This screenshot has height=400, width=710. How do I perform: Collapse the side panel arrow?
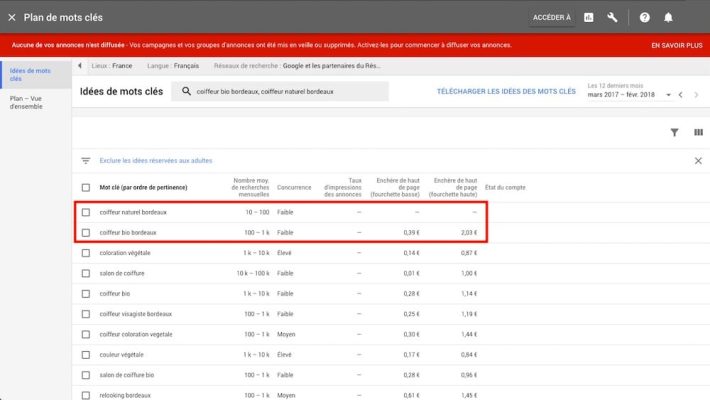[80, 66]
